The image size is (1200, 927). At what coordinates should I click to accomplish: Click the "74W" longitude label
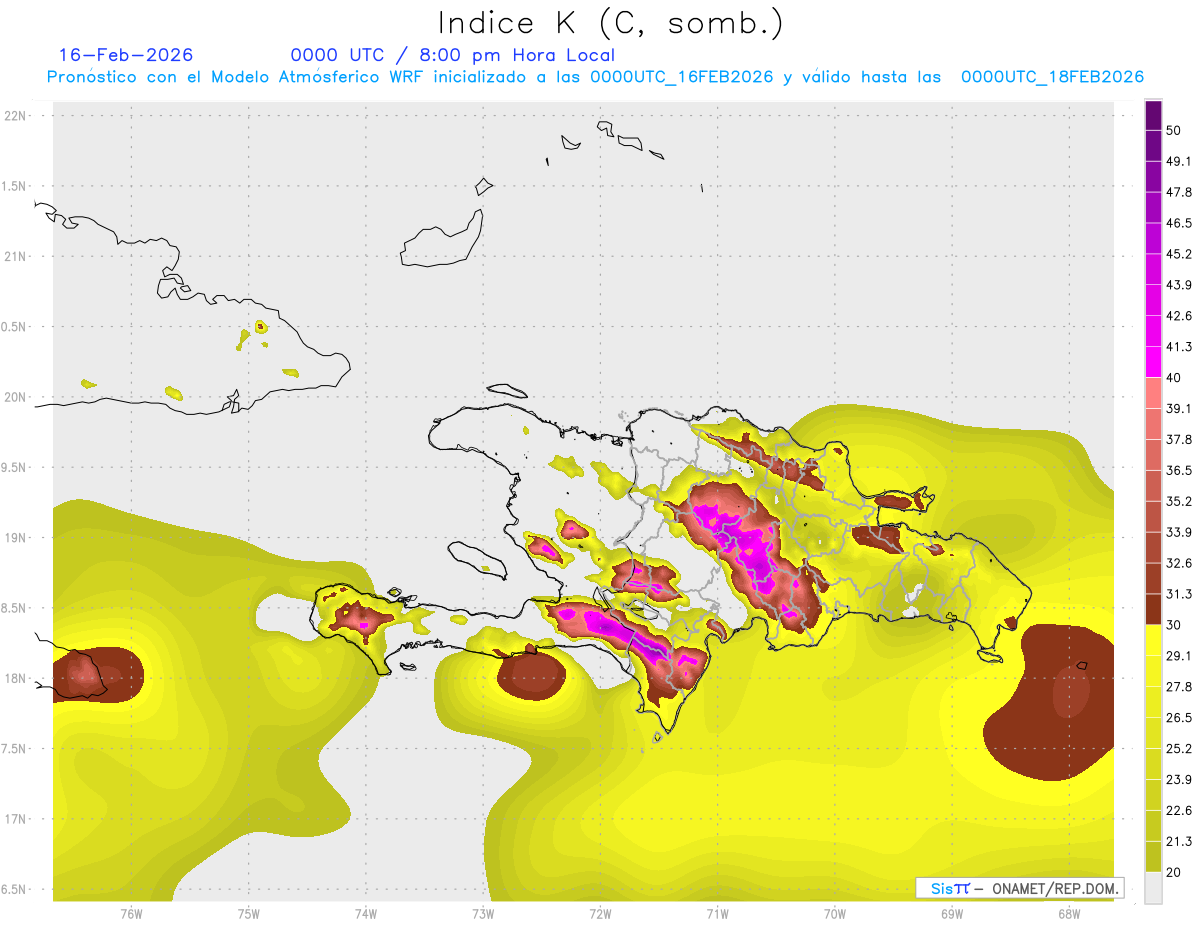point(366,914)
